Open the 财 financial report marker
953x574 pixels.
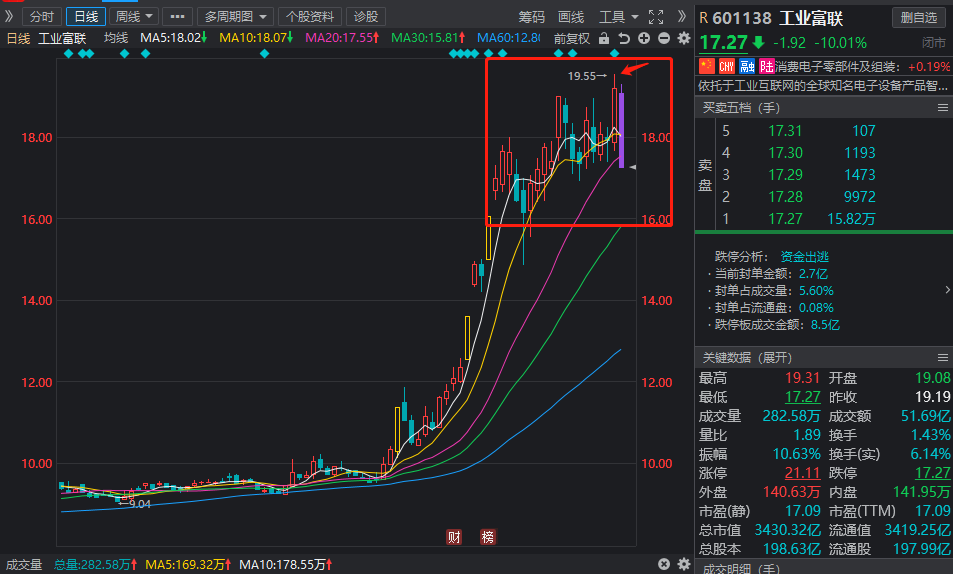click(454, 537)
